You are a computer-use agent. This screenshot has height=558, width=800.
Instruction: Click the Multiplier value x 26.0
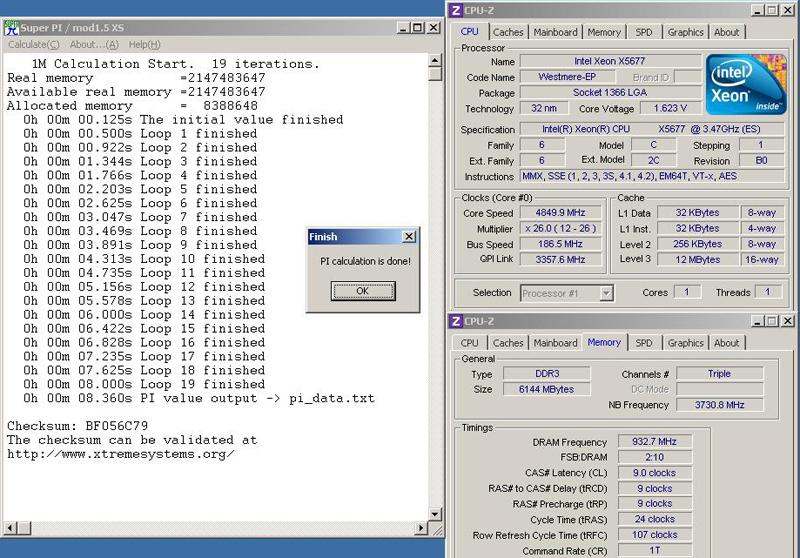click(560, 229)
